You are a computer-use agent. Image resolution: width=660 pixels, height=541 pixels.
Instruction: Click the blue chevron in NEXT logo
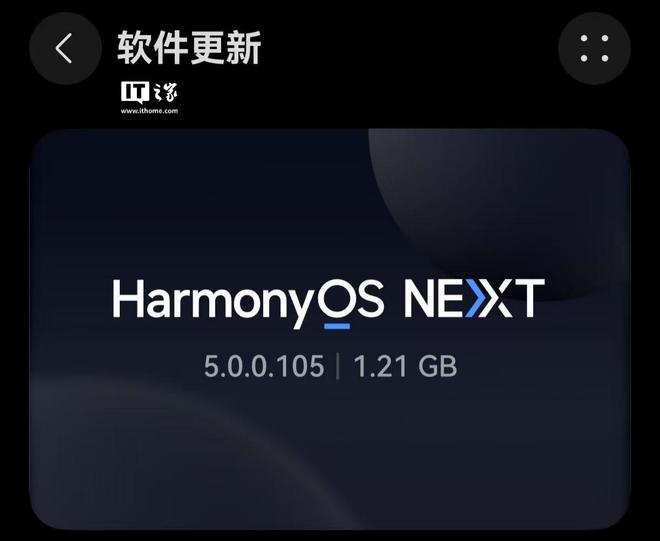pyautogui.click(x=472, y=298)
